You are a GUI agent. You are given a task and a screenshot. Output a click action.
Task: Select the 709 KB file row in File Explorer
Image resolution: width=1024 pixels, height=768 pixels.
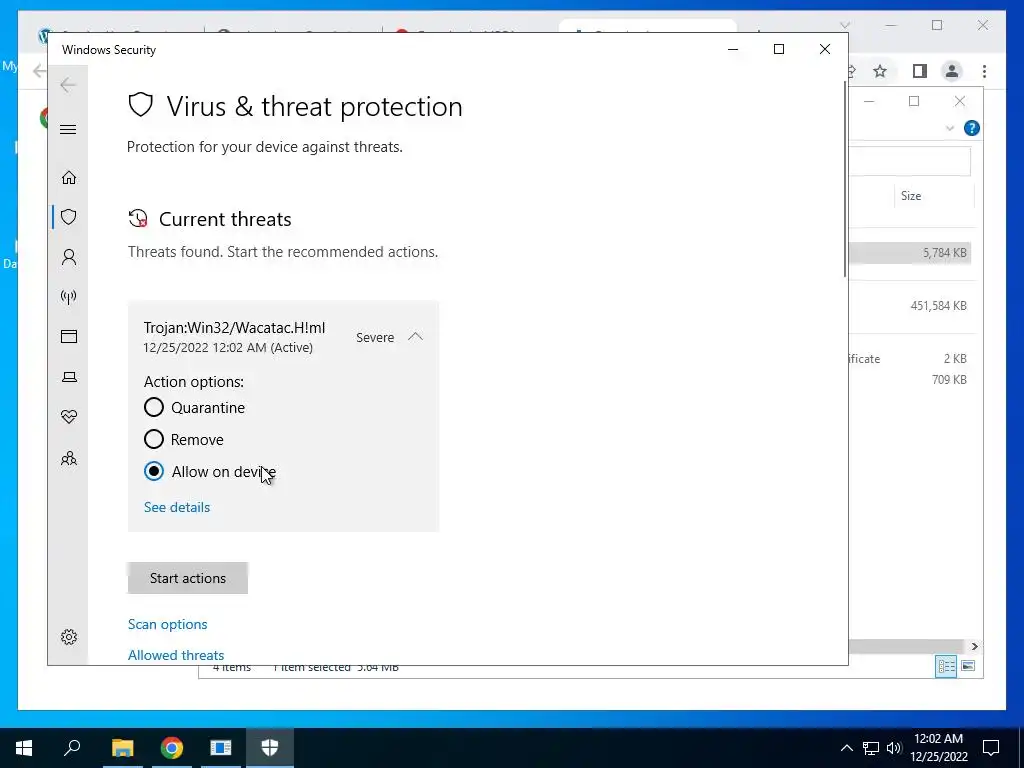tap(910, 379)
